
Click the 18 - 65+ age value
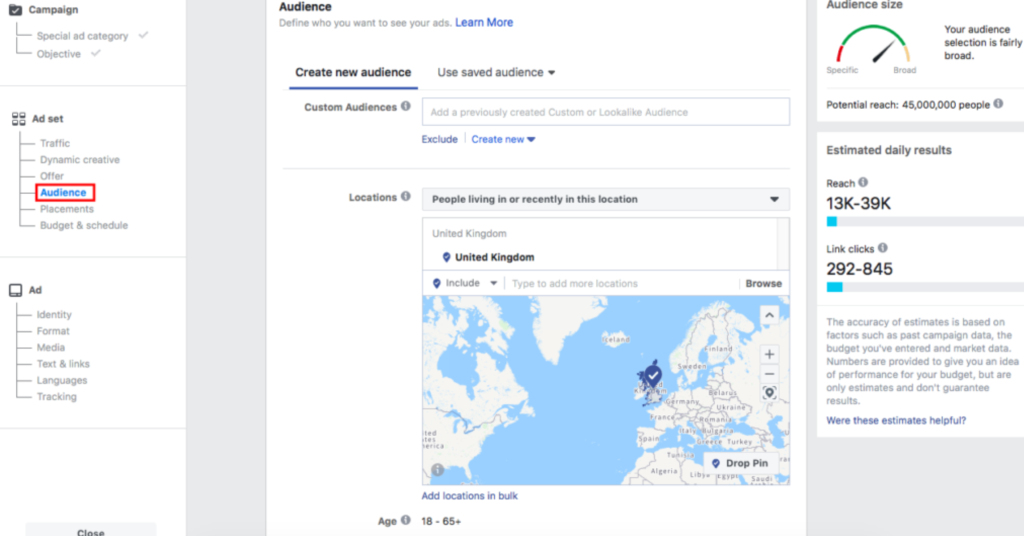click(441, 521)
